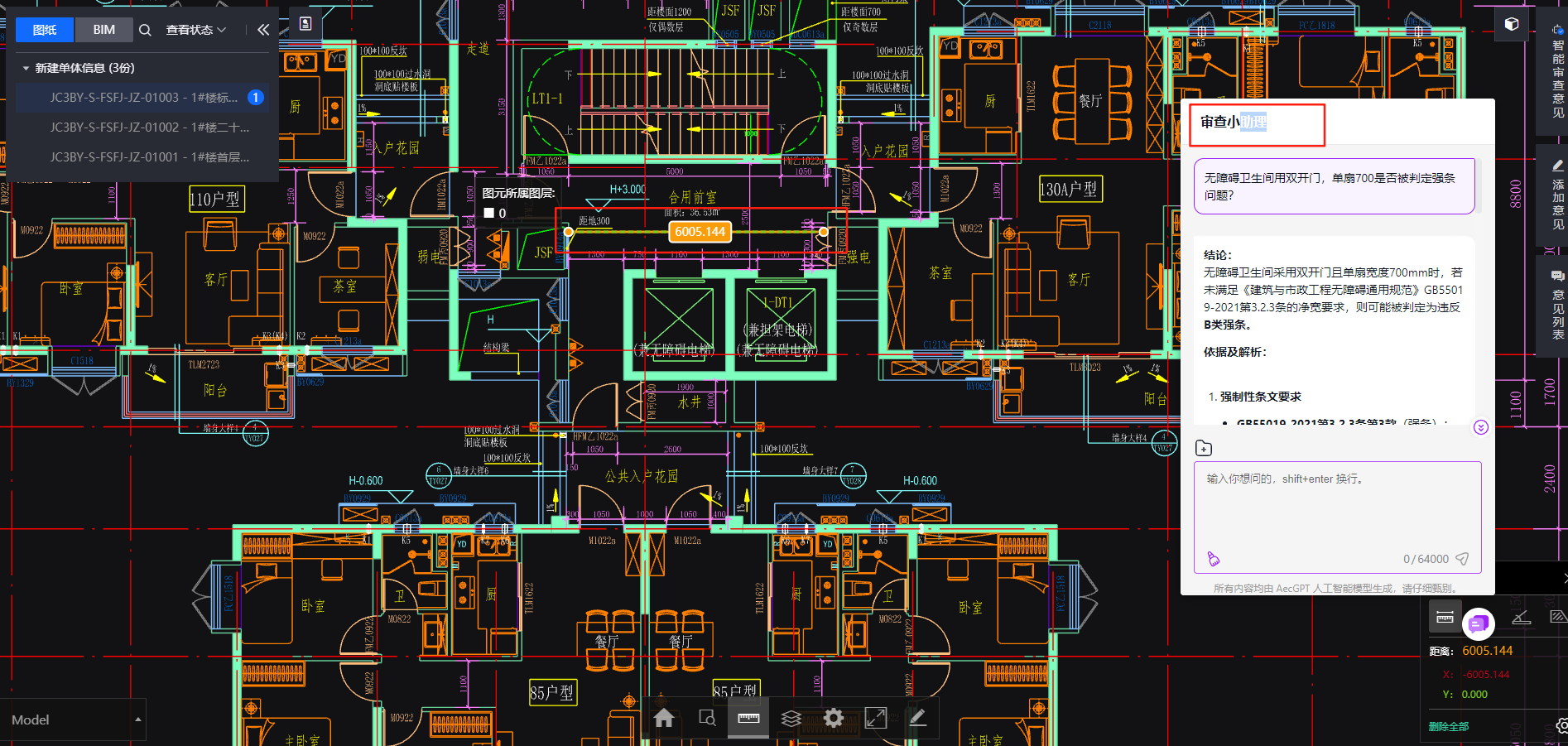Select the markup pencil tool
The image size is (1568, 746).
point(917,718)
